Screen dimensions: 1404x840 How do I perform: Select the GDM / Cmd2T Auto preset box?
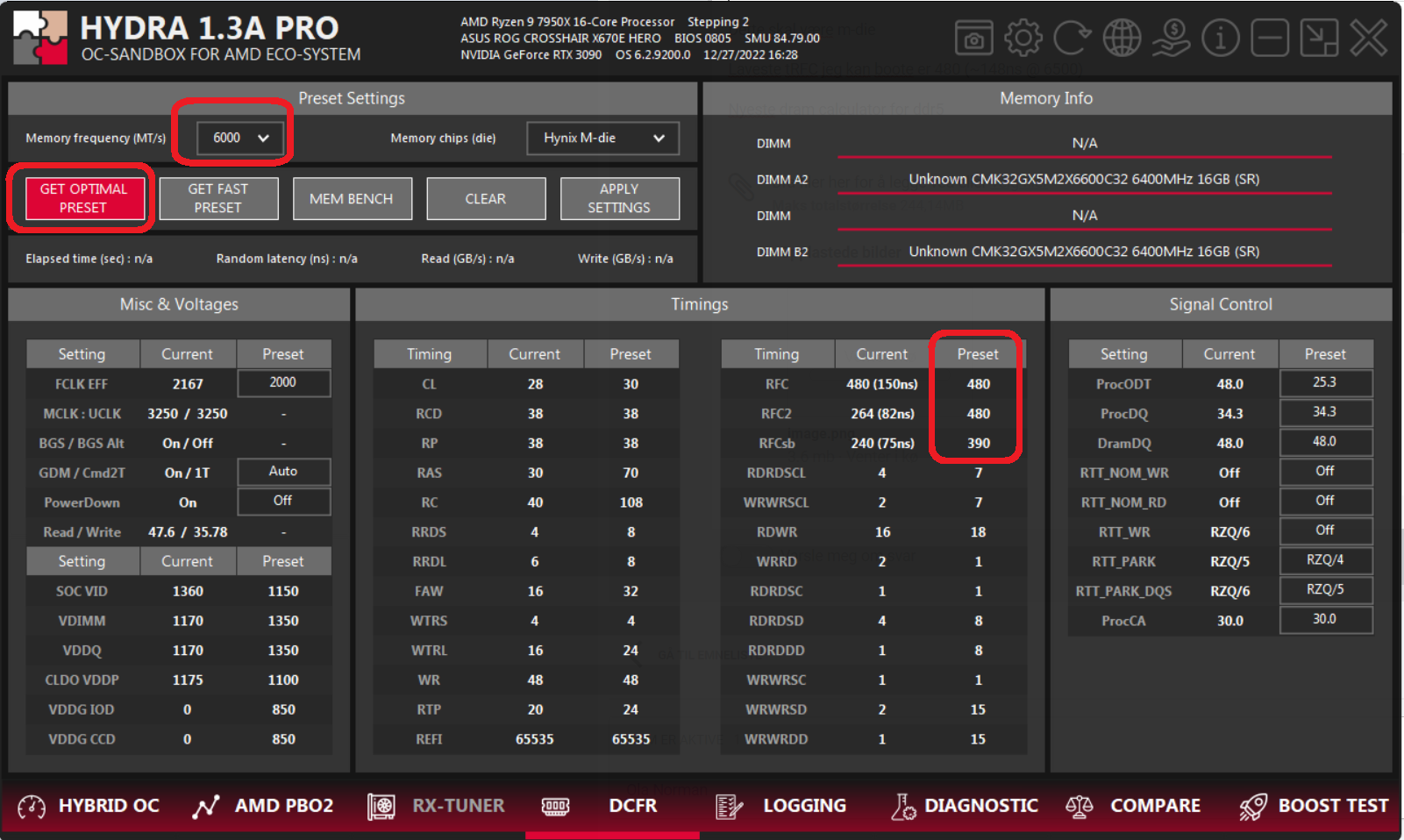click(x=283, y=472)
